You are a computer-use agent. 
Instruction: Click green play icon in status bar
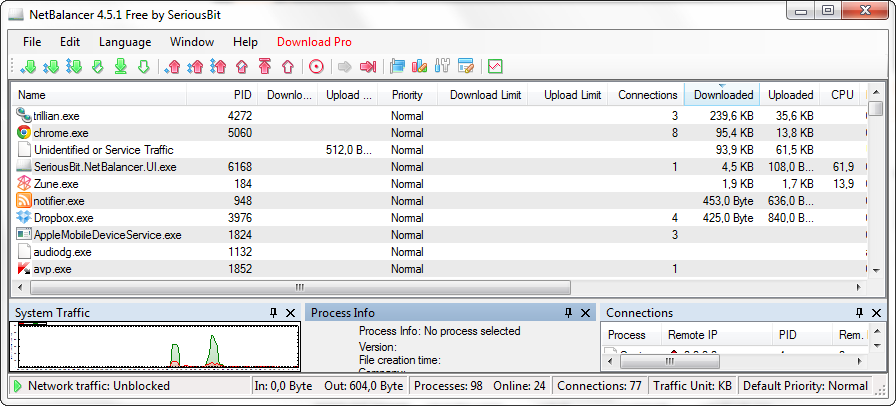[18, 386]
